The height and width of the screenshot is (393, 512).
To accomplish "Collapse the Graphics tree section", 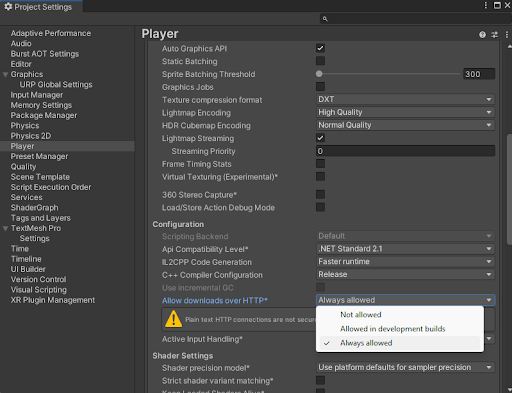I will [x=5, y=75].
